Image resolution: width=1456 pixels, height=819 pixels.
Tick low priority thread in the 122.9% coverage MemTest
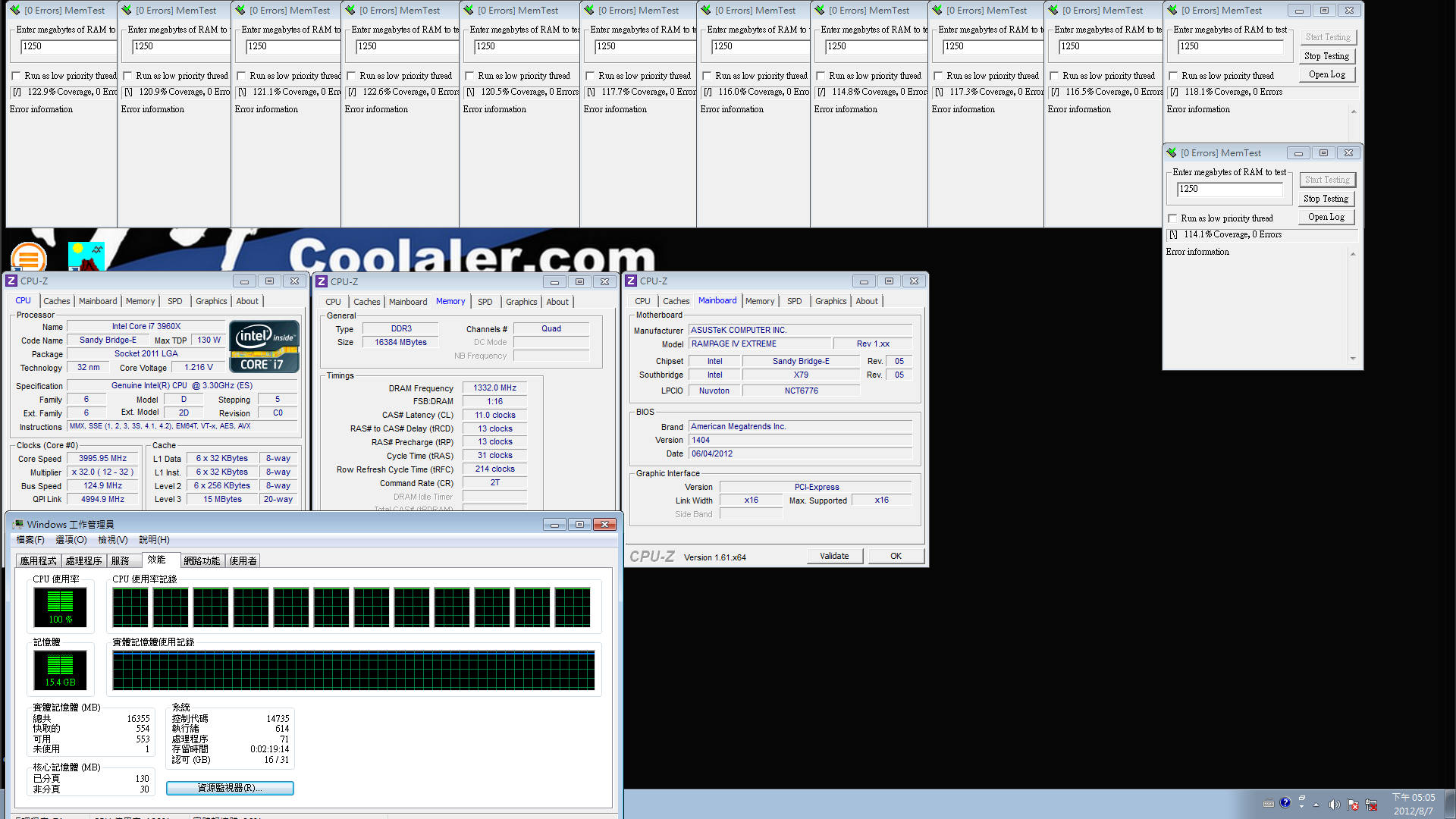(16, 77)
